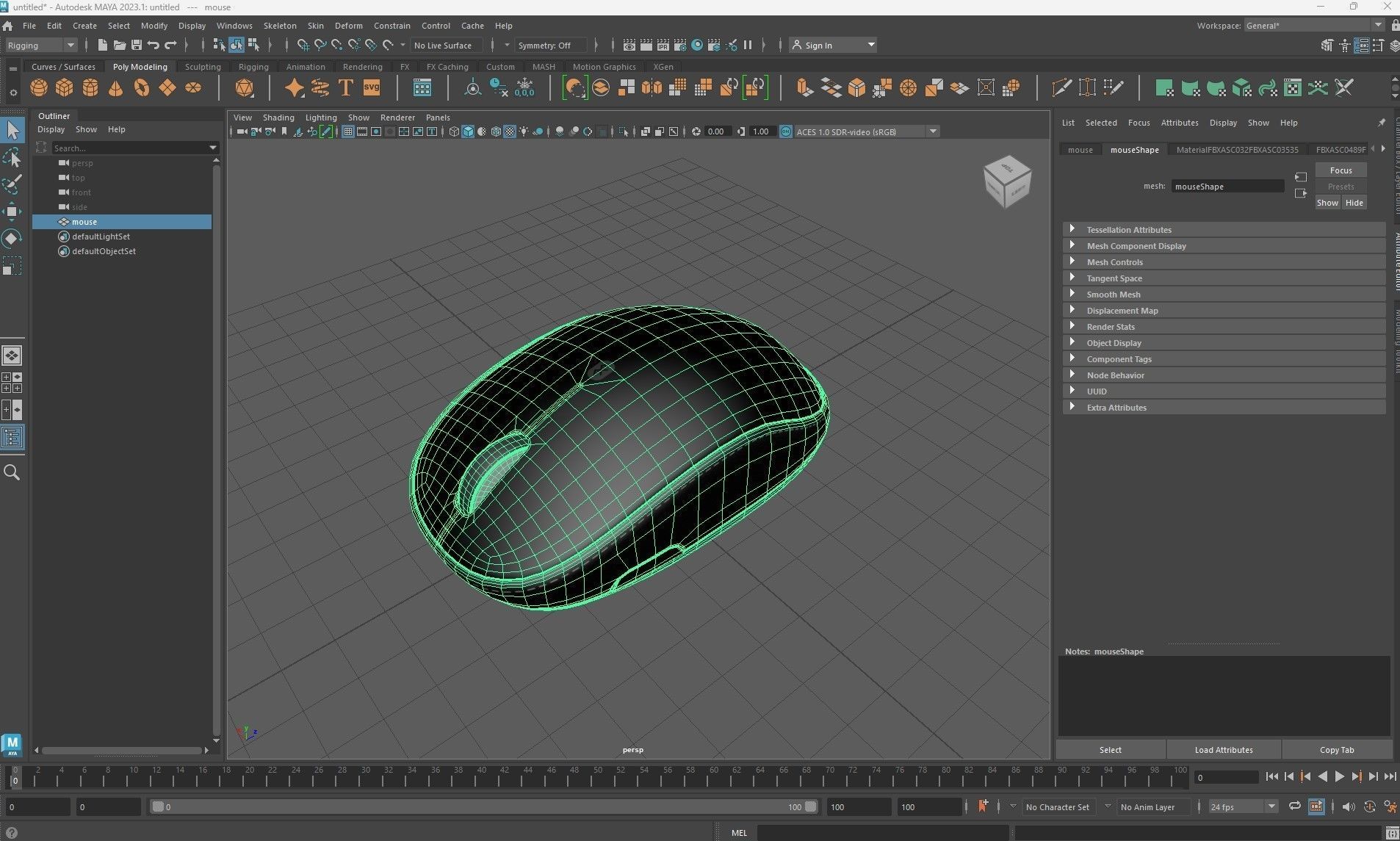Click the Pause Viewport icon in status line

tap(748, 46)
